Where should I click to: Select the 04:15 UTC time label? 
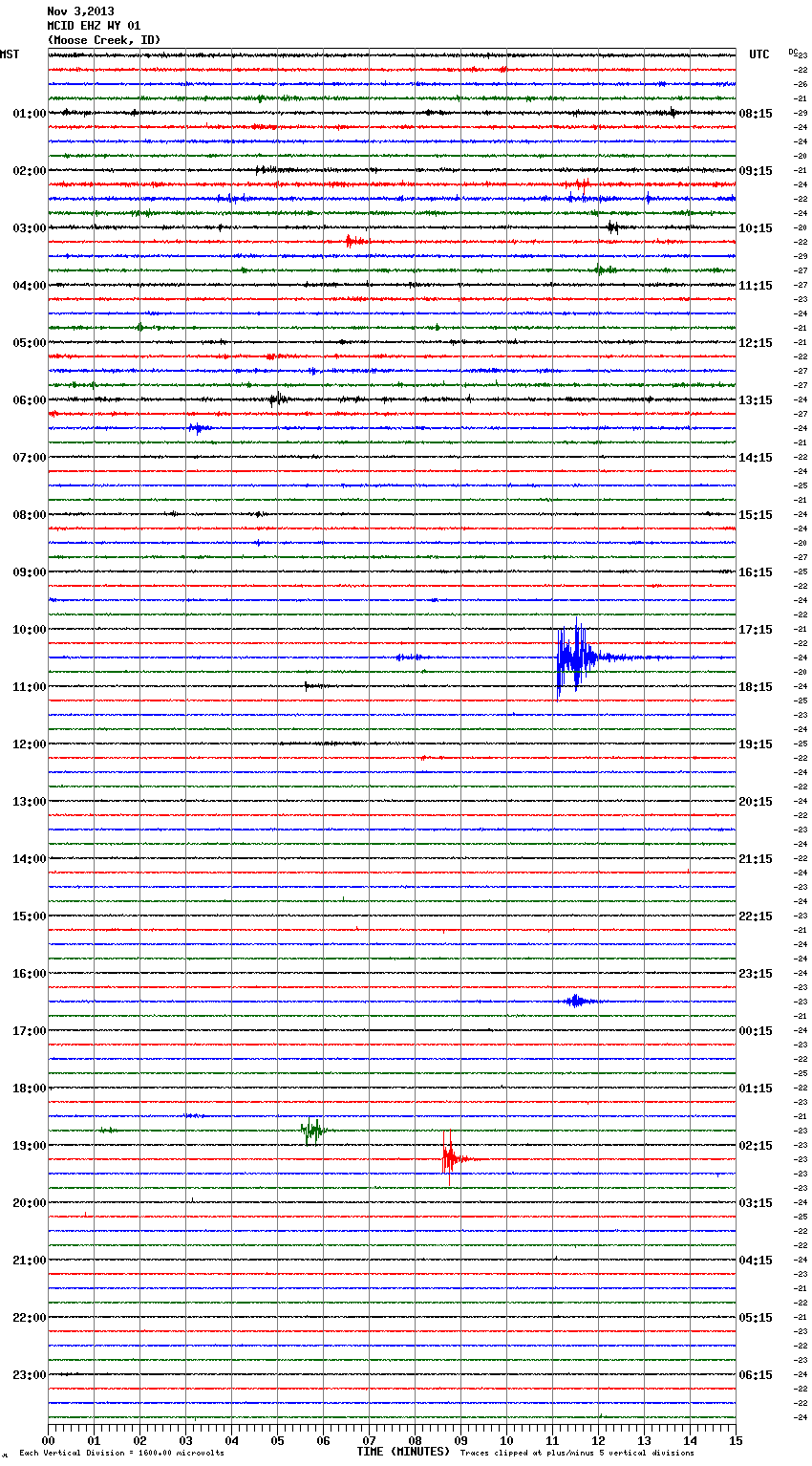click(x=756, y=1261)
